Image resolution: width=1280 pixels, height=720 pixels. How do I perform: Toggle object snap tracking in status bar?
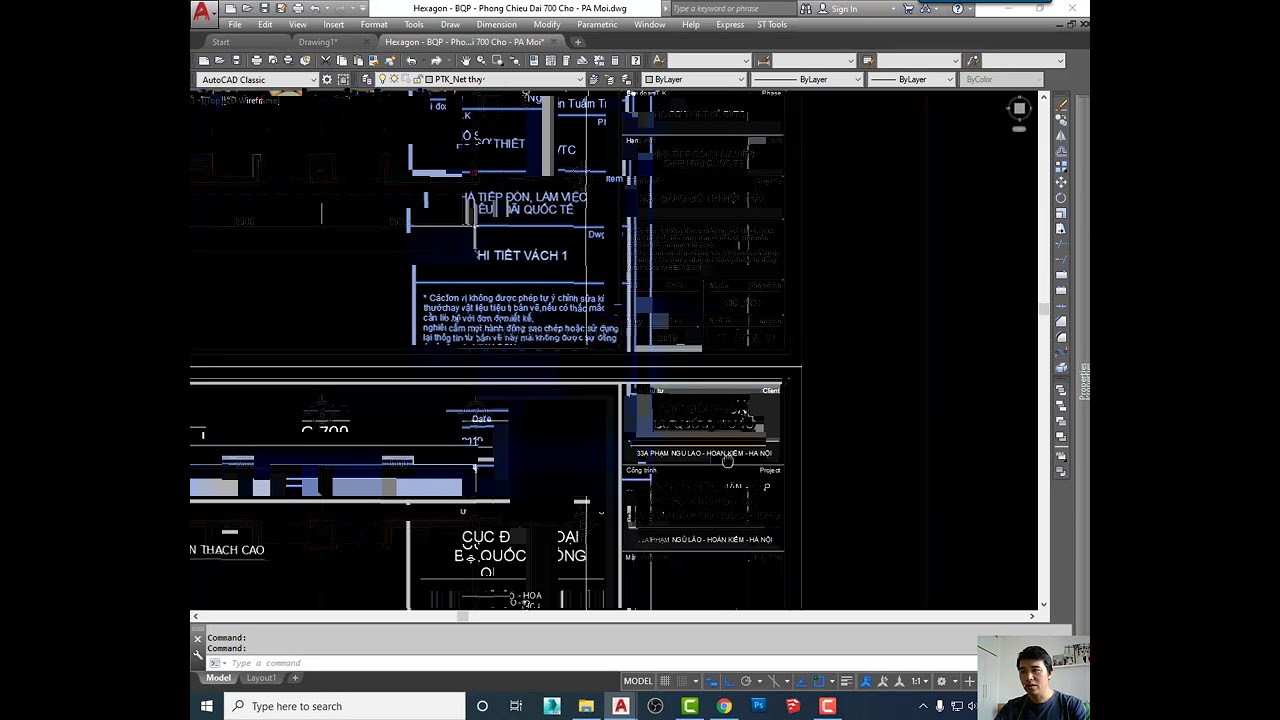pyautogui.click(x=801, y=681)
